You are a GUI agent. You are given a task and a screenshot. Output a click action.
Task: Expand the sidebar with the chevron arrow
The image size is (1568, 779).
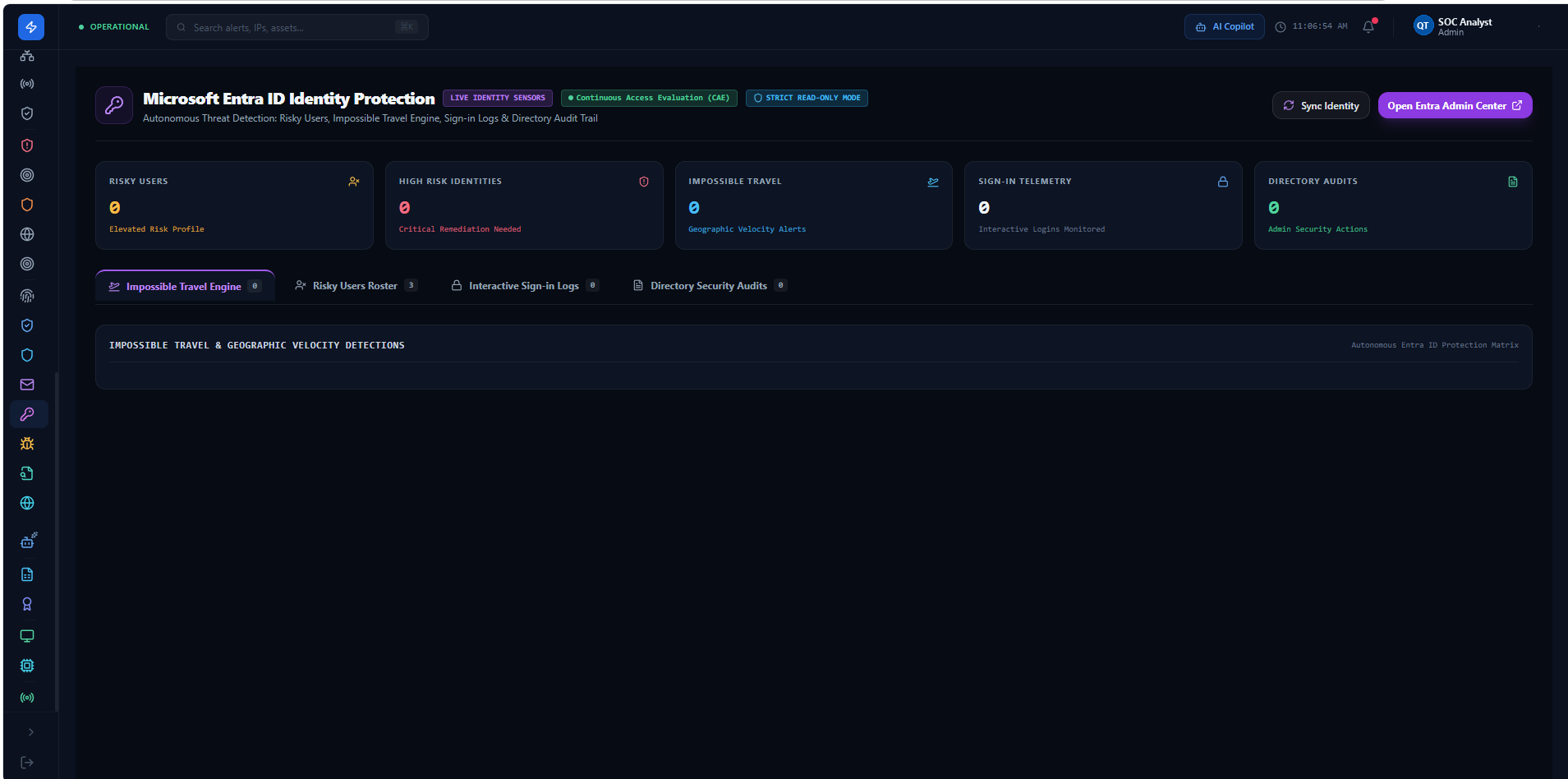click(x=31, y=732)
